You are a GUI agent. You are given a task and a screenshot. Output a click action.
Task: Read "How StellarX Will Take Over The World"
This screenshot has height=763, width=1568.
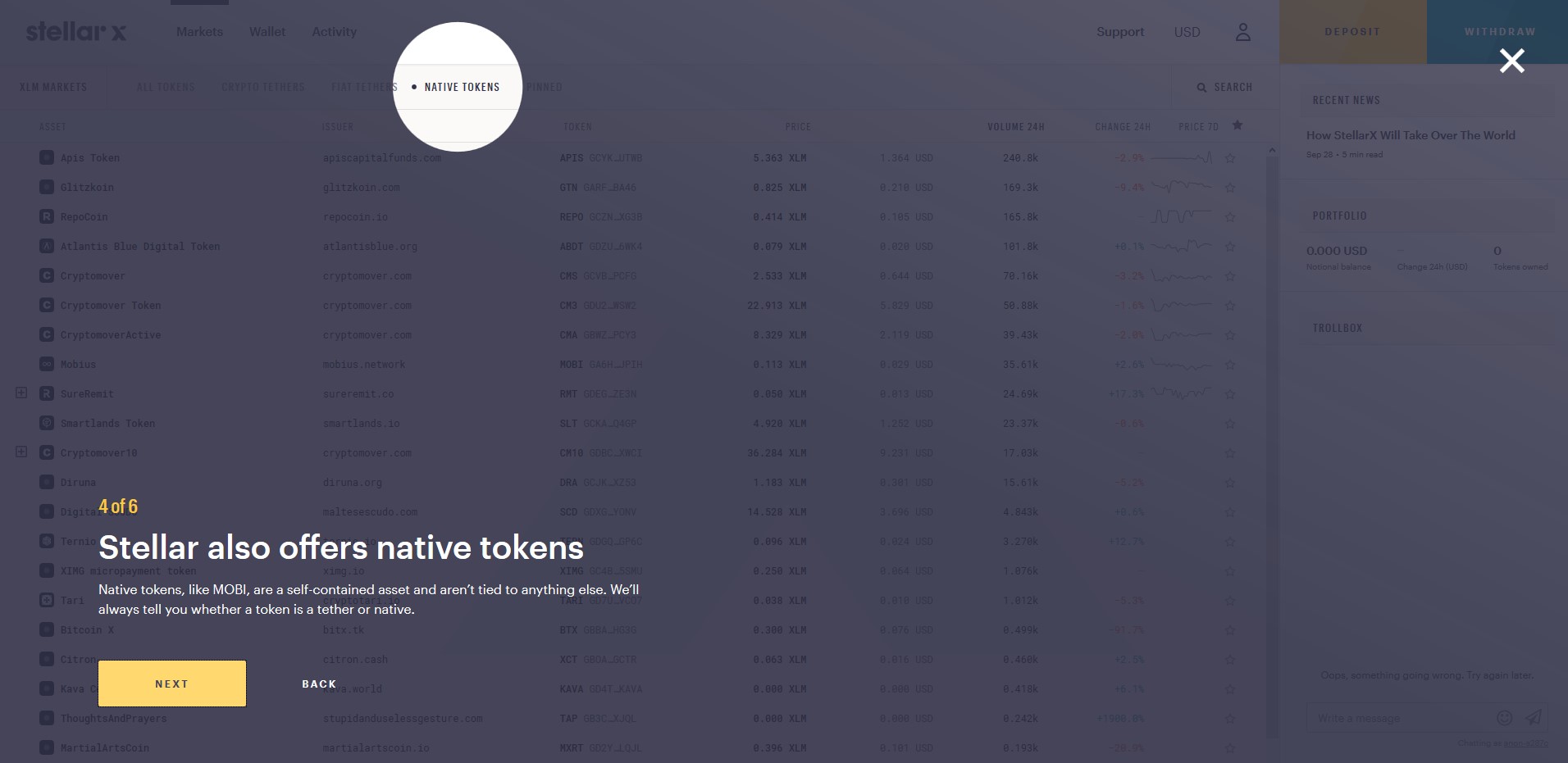1411,135
